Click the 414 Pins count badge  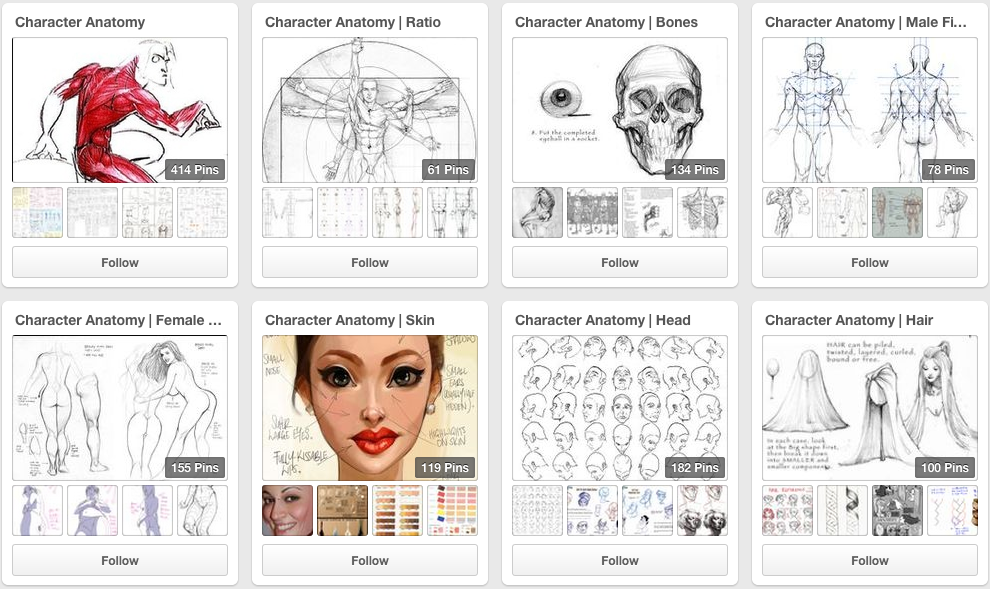[x=194, y=170]
